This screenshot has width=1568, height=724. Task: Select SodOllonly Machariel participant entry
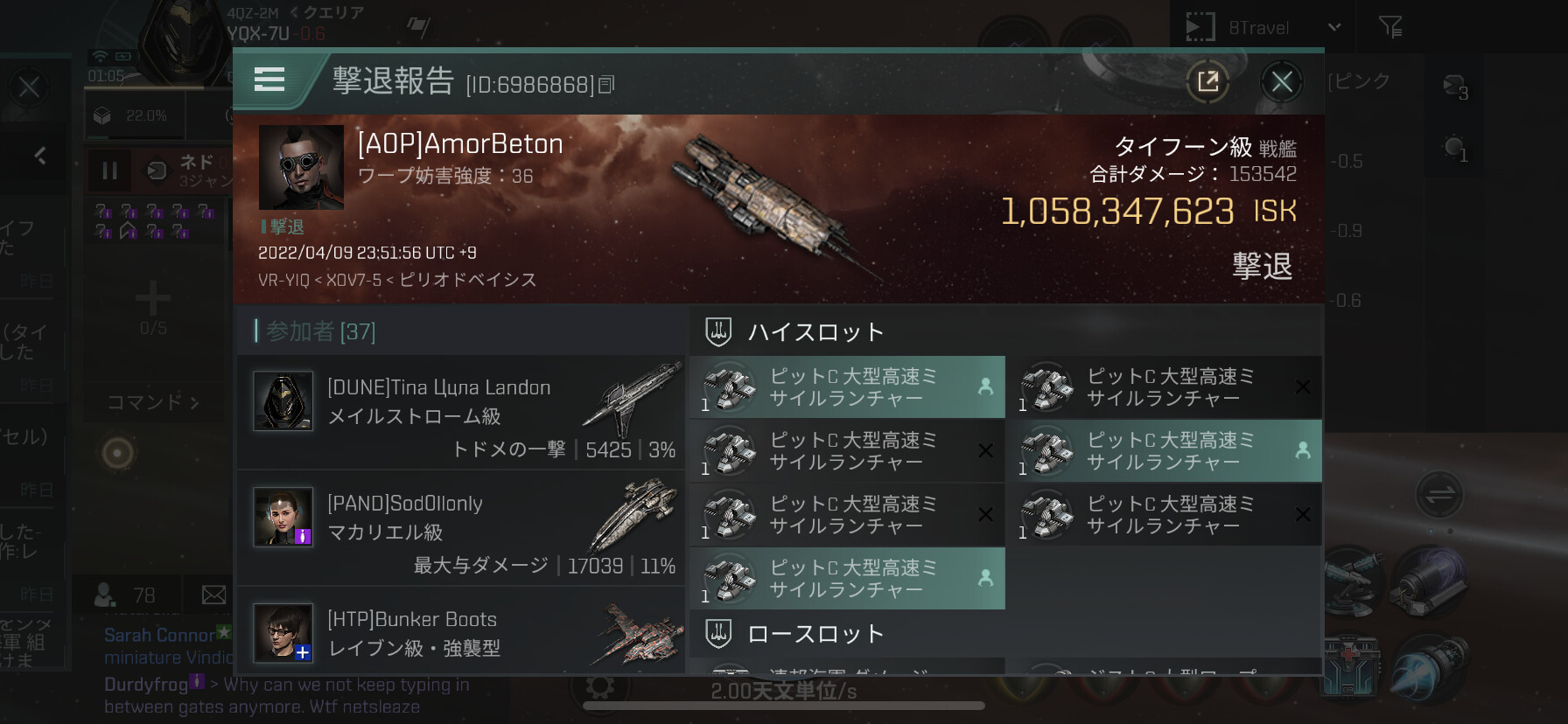(x=461, y=528)
